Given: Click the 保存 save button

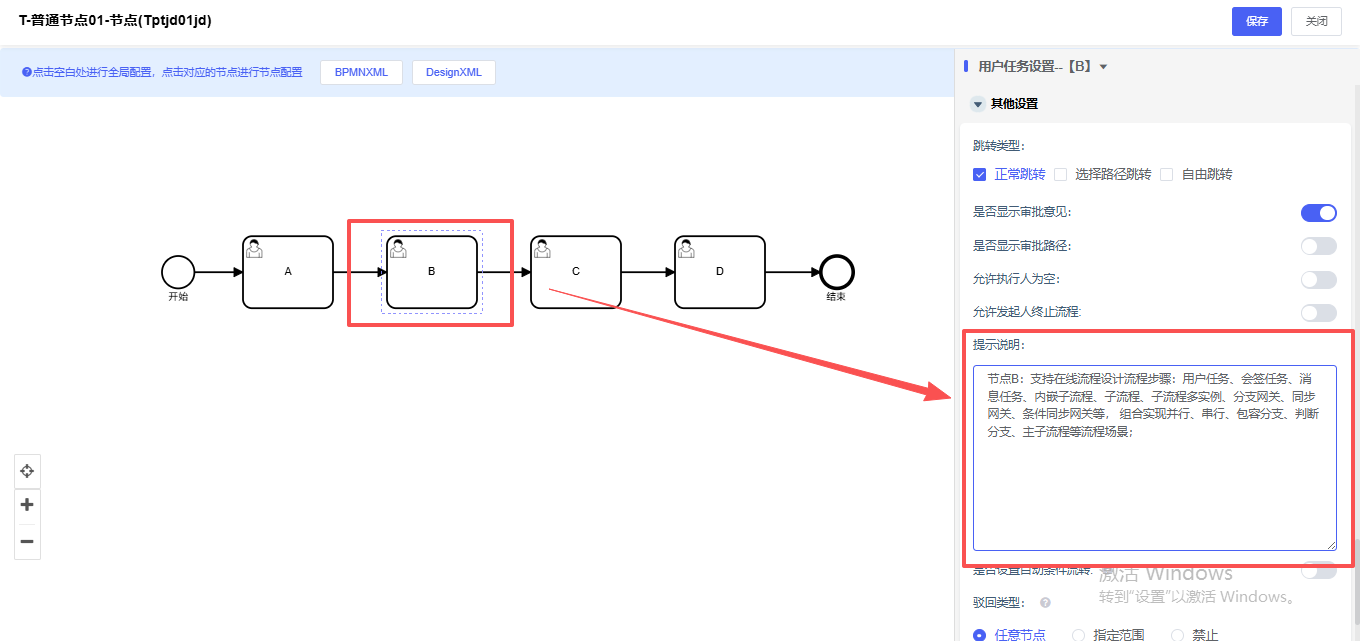Looking at the screenshot, I should 1256,21.
